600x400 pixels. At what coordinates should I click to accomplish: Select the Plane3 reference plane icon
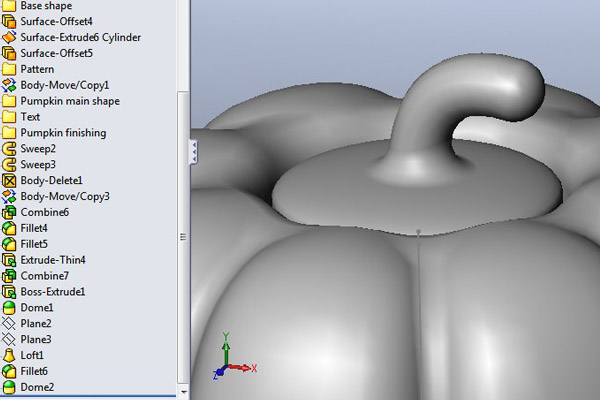(x=9, y=339)
